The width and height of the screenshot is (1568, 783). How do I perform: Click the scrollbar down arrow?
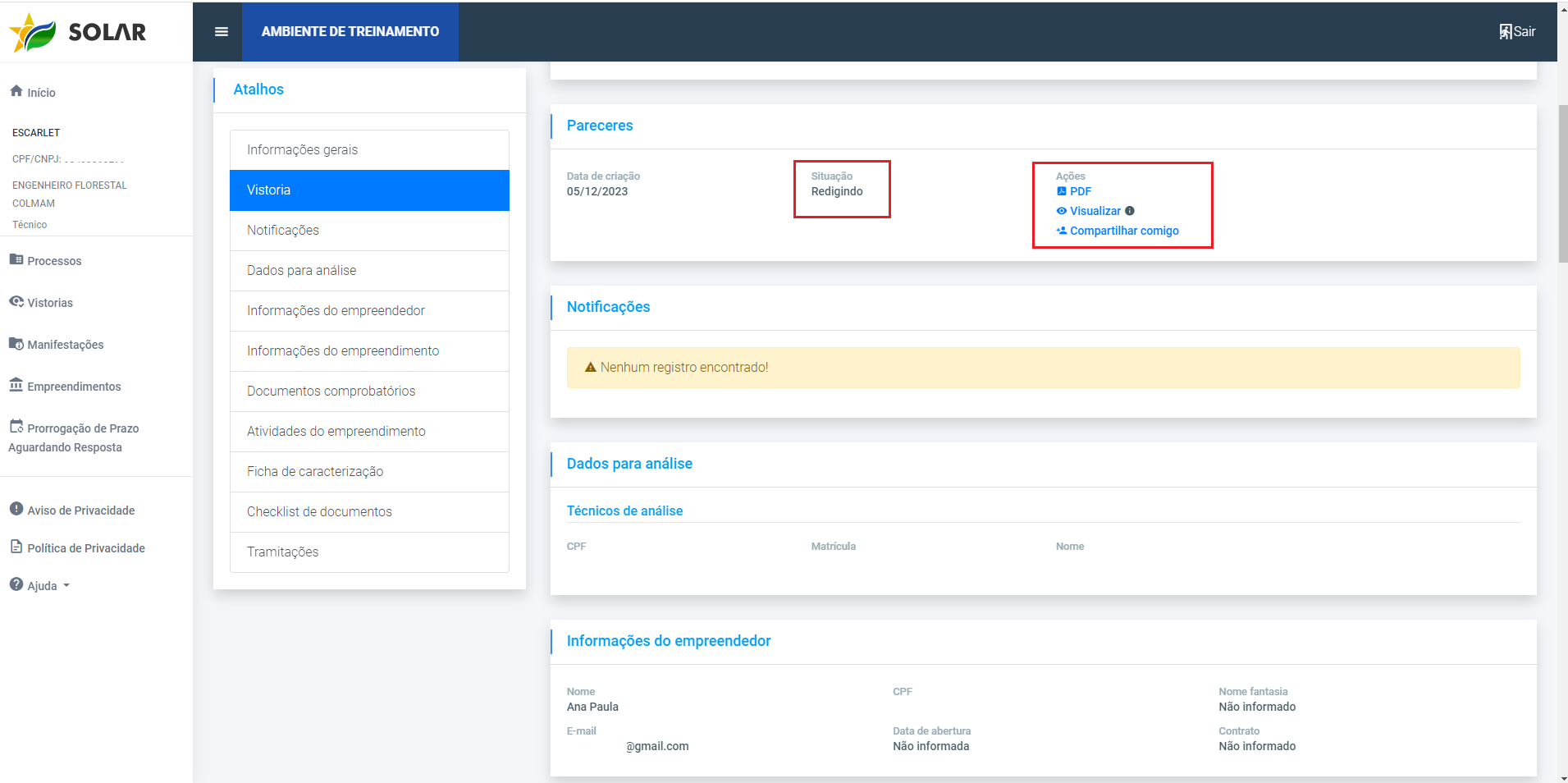pos(1562,777)
